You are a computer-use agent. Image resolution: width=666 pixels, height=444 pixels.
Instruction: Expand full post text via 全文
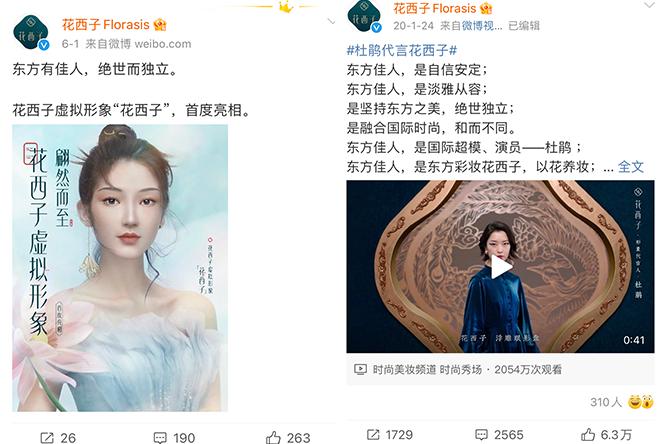point(631,167)
